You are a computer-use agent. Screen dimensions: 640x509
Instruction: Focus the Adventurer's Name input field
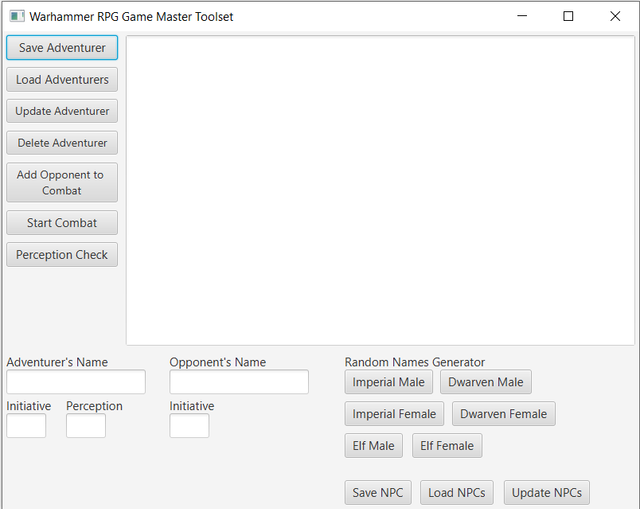pyautogui.click(x=76, y=382)
